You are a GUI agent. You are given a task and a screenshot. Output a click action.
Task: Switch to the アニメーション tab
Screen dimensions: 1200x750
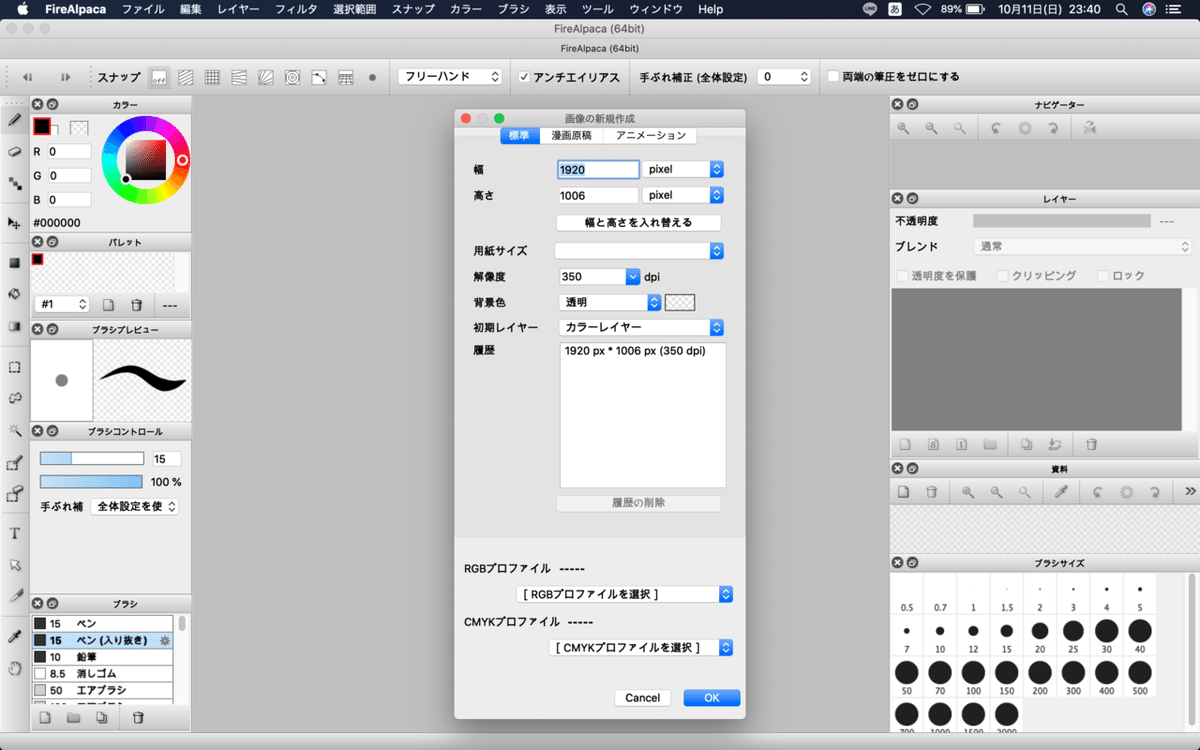point(651,136)
